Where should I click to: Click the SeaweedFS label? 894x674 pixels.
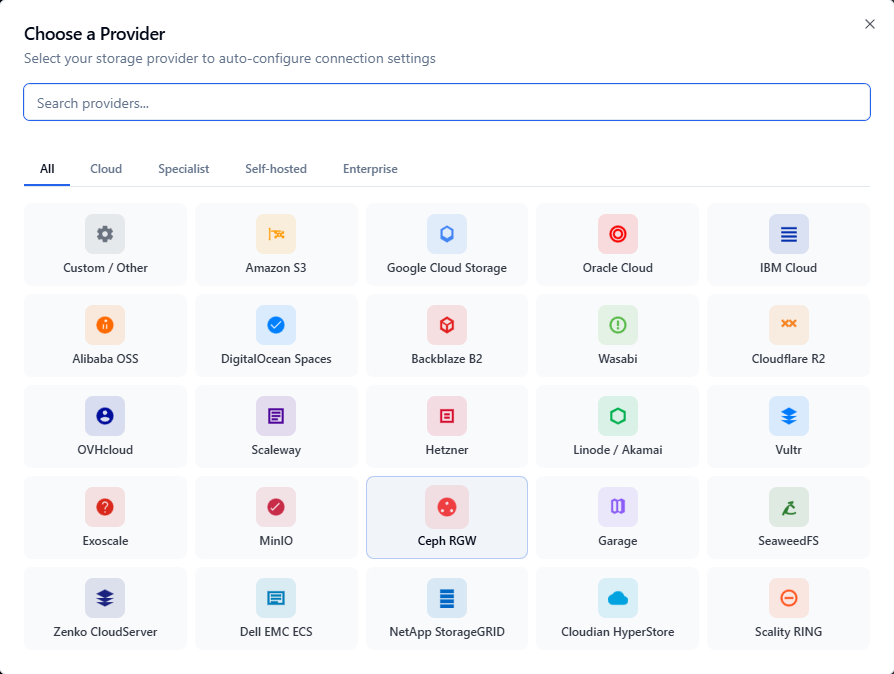pyautogui.click(x=789, y=541)
